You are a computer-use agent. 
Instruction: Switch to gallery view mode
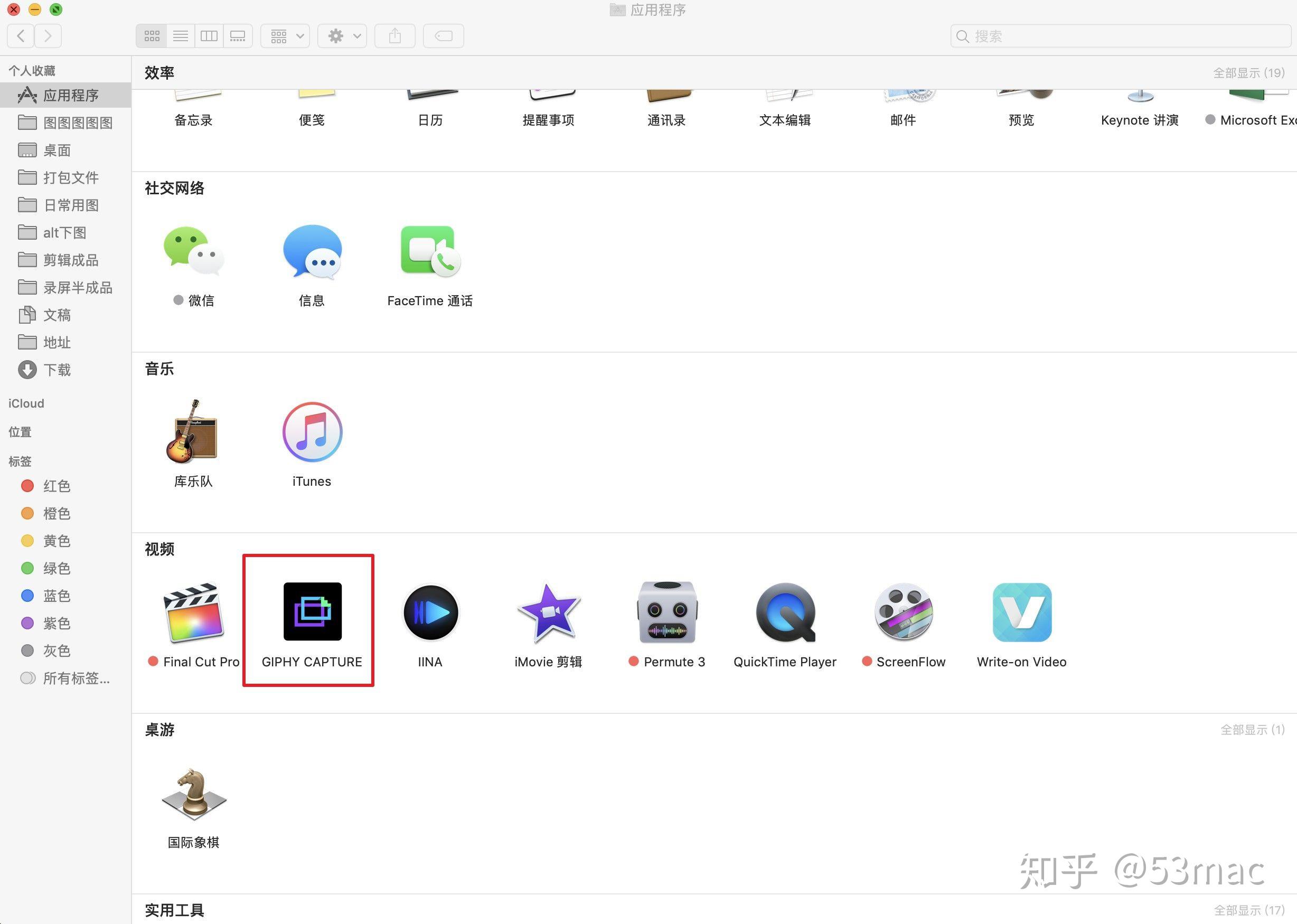(237, 36)
